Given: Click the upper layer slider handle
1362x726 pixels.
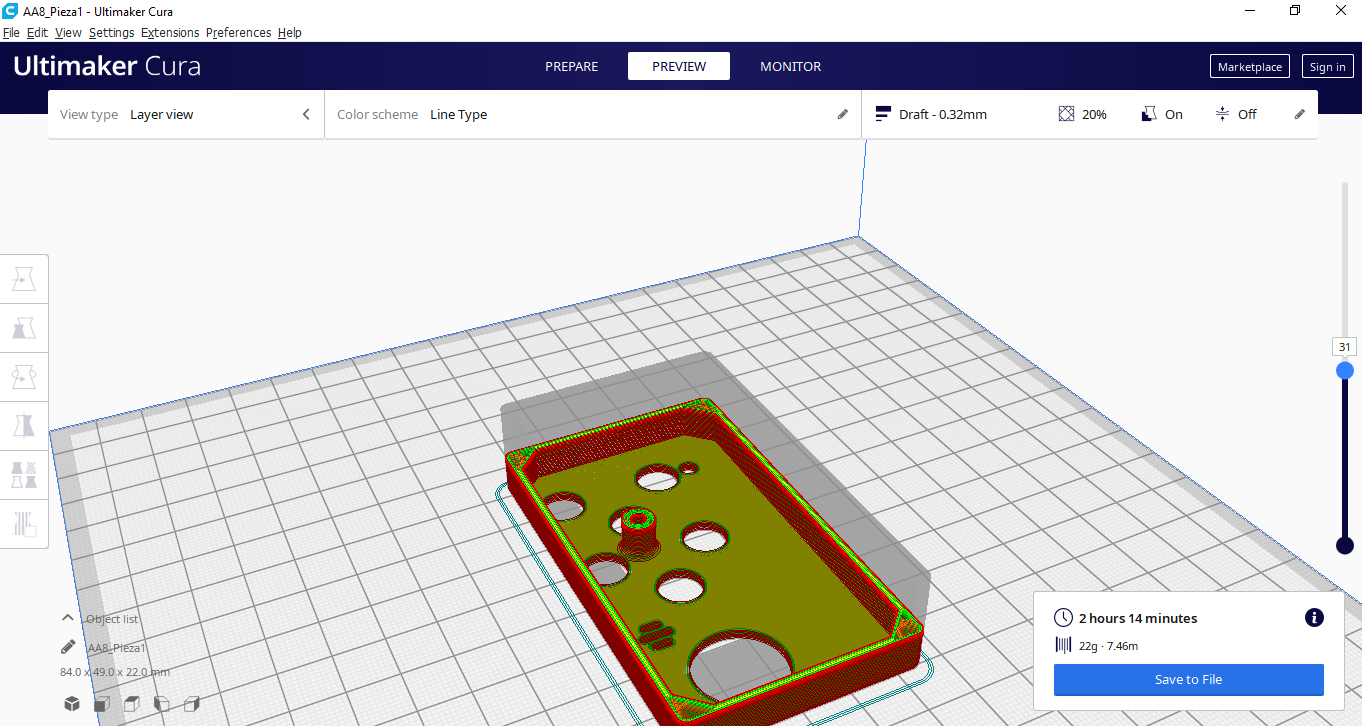Looking at the screenshot, I should click(1345, 370).
